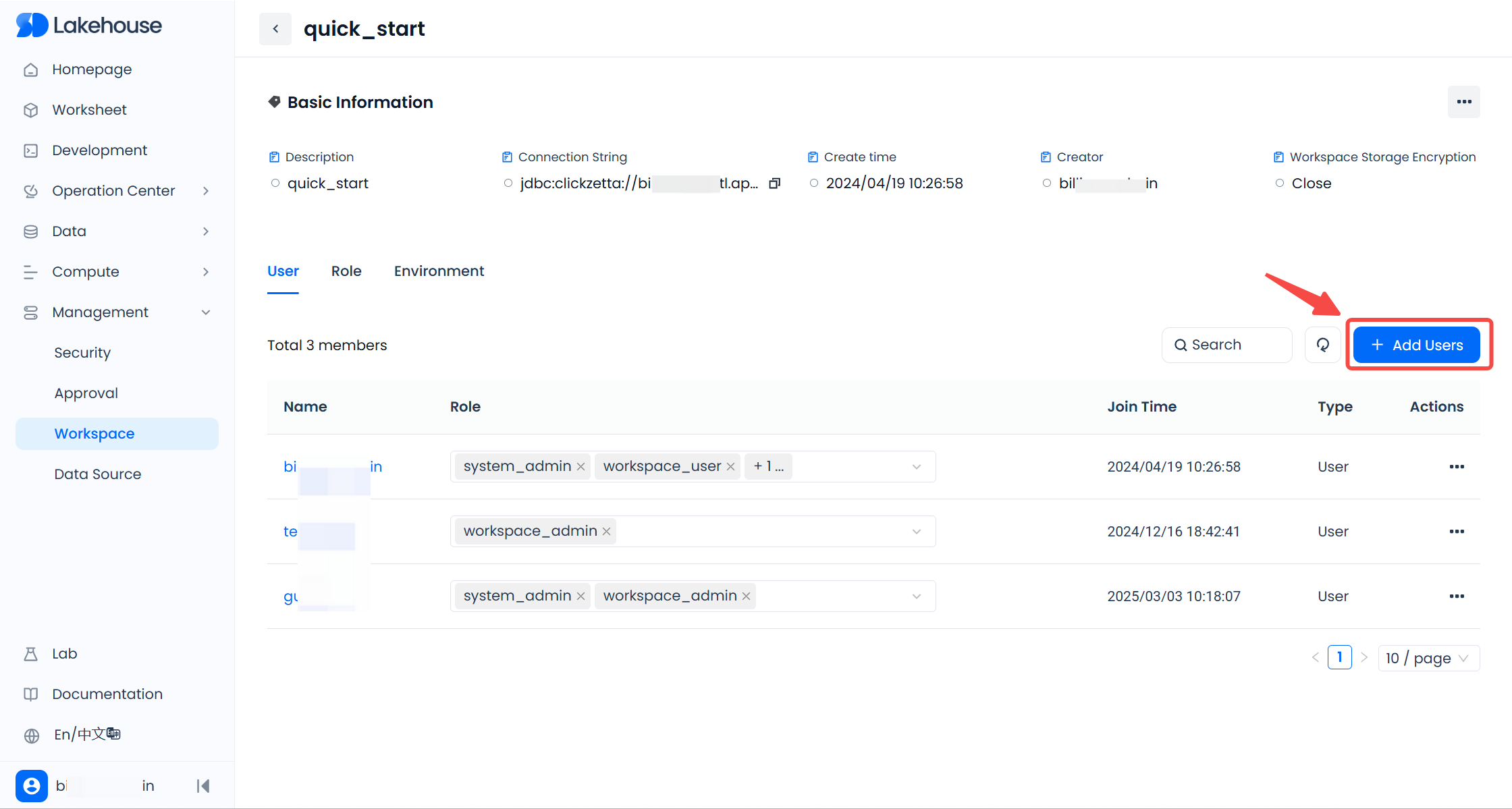The width and height of the screenshot is (1512, 809).
Task: Open Security under Management
Action: [82, 353]
